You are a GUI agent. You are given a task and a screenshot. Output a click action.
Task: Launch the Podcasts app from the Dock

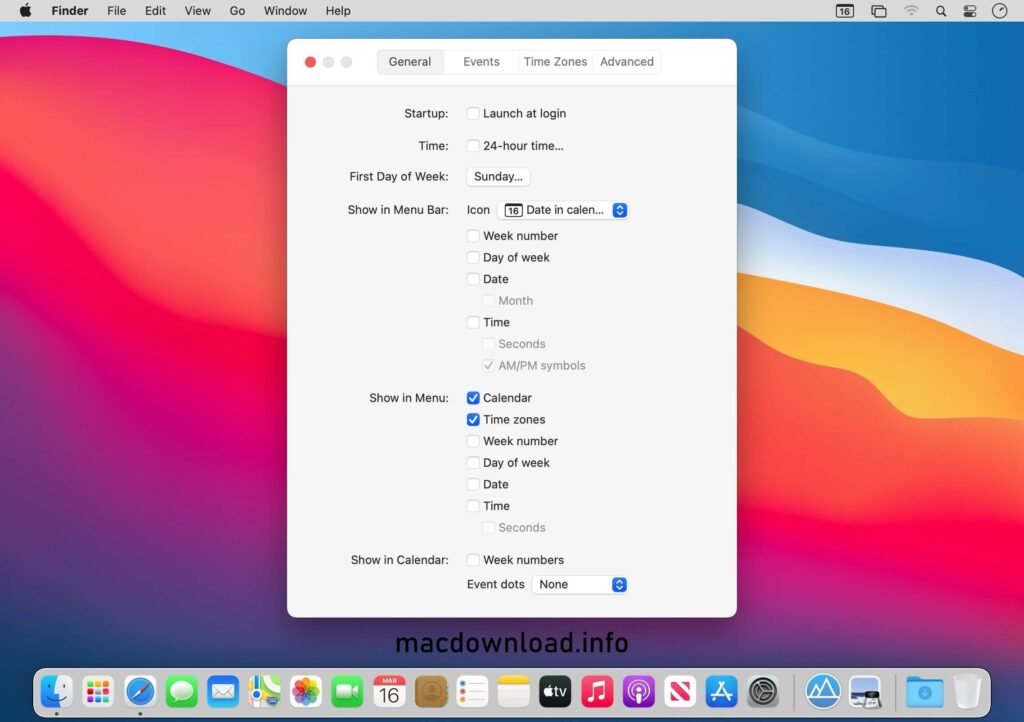tap(637, 691)
